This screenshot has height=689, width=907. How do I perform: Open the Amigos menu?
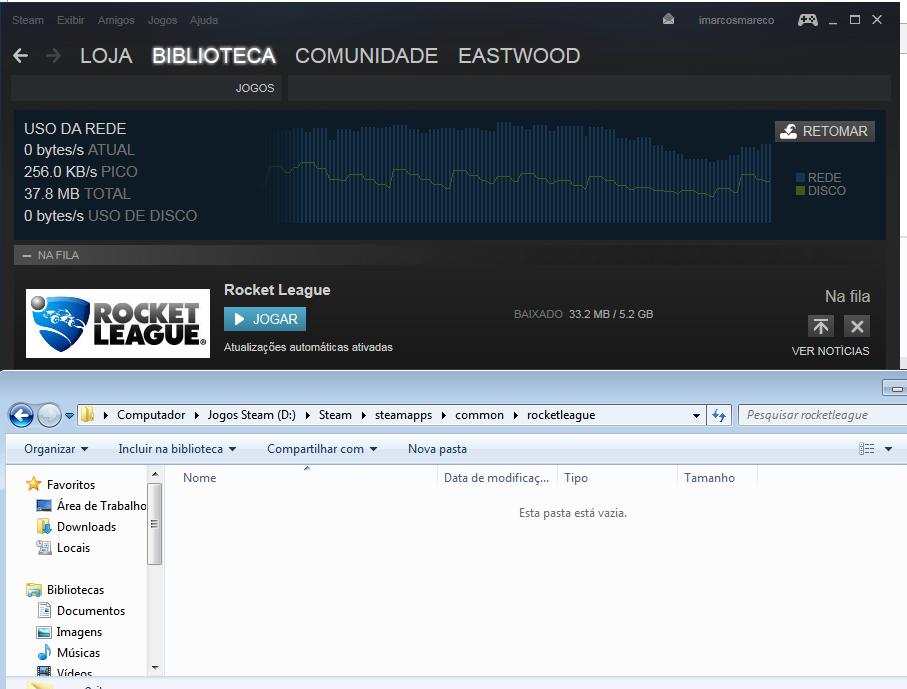pyautogui.click(x=116, y=20)
